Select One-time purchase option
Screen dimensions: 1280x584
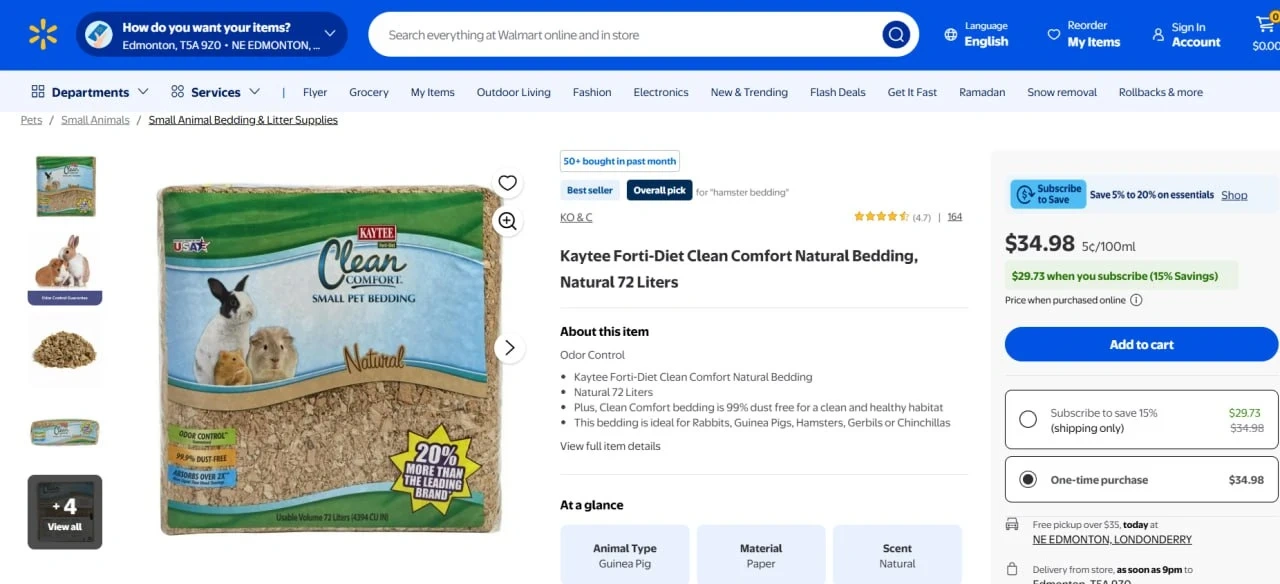1028,480
